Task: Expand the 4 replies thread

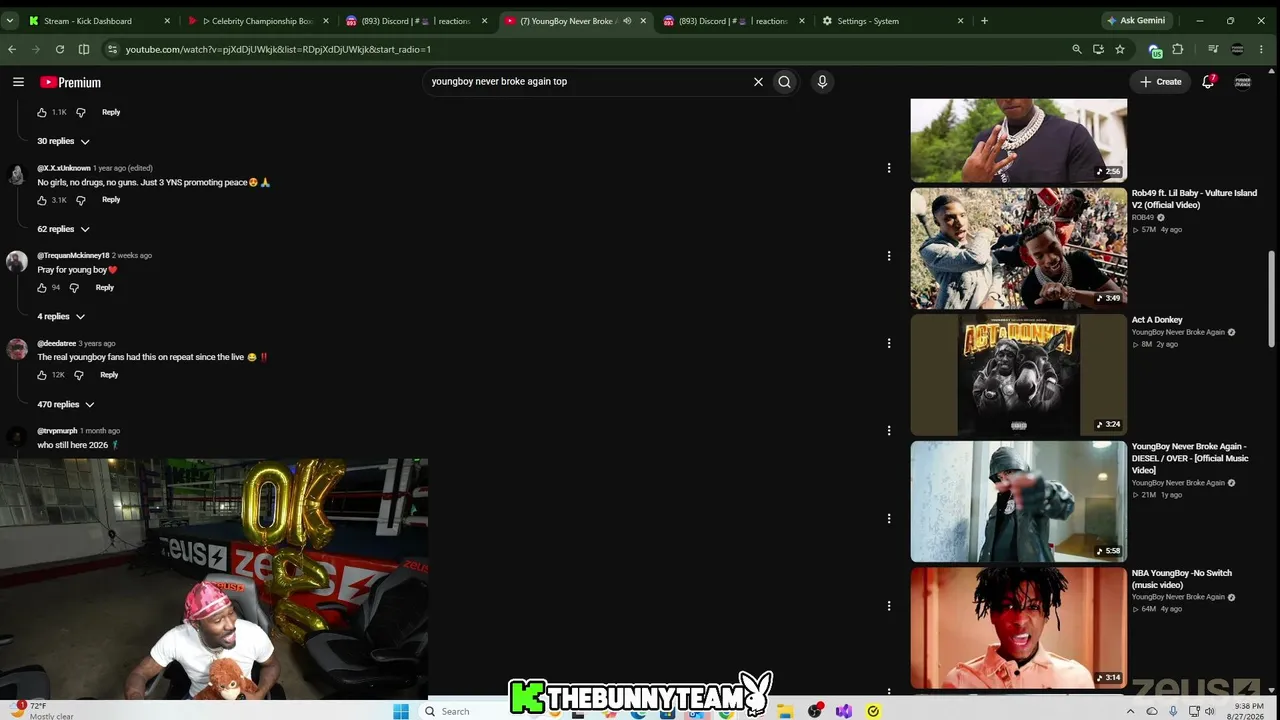Action: [x=61, y=317]
